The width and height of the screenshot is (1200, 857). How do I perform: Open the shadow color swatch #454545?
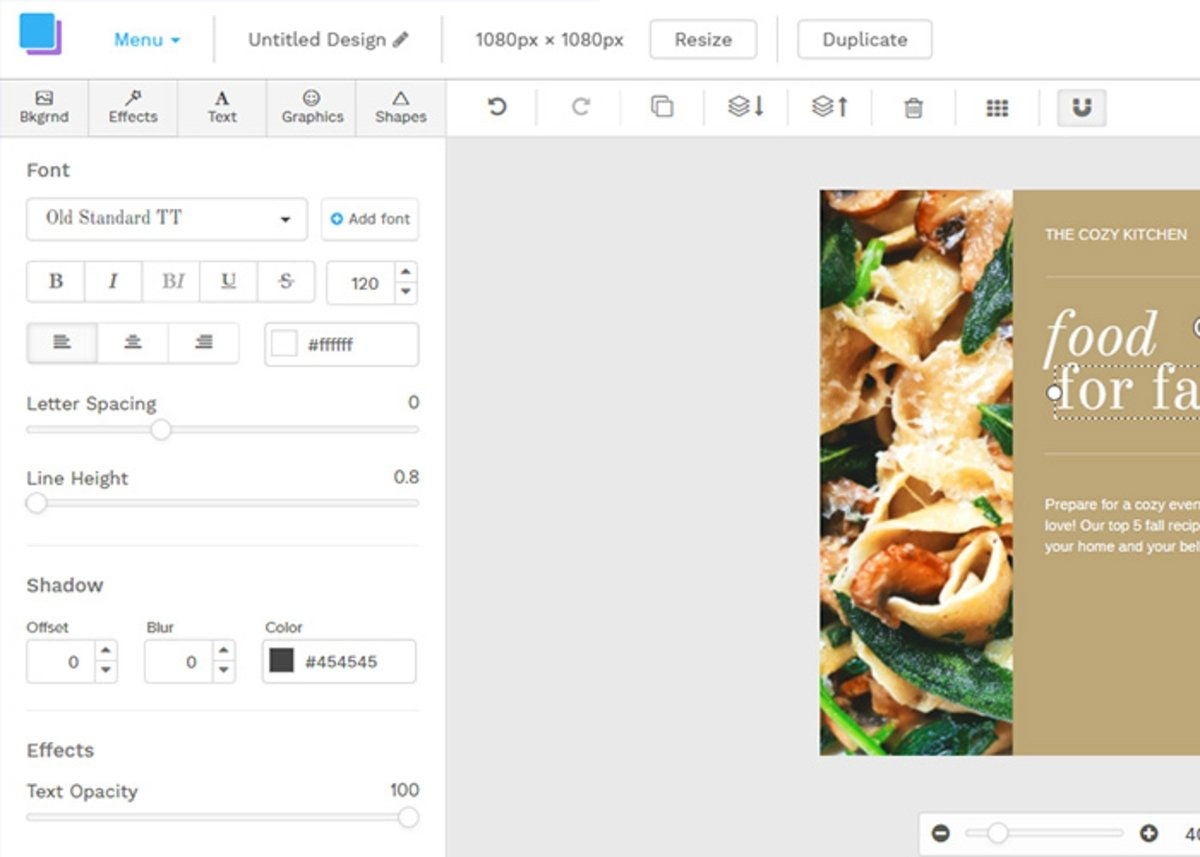(x=282, y=661)
